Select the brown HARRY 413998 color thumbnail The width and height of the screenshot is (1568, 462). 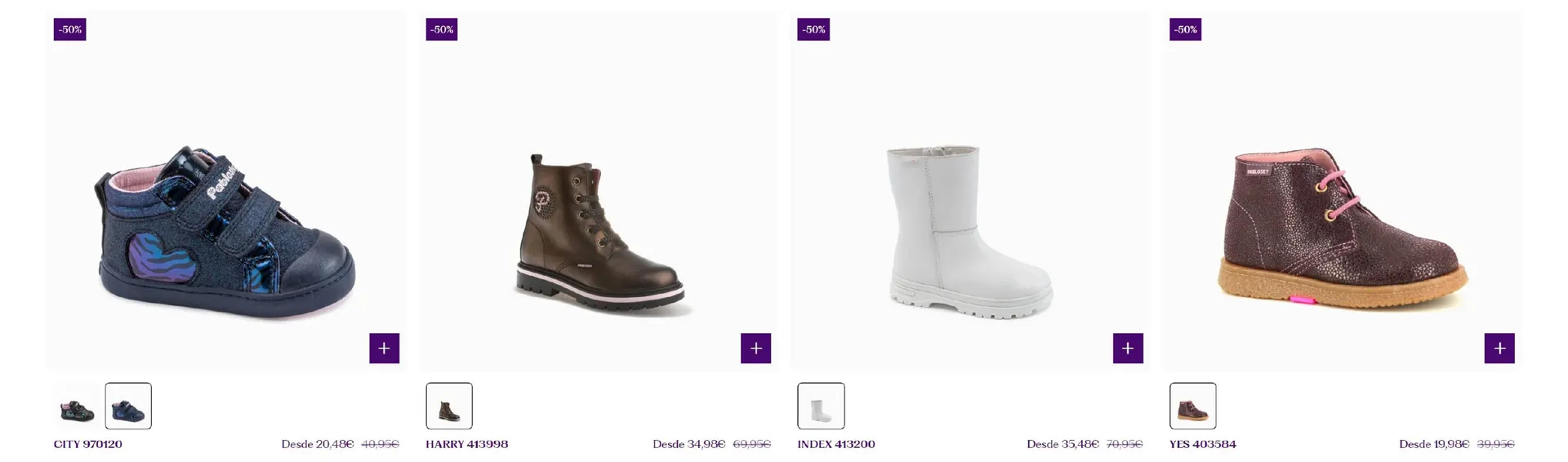[449, 406]
